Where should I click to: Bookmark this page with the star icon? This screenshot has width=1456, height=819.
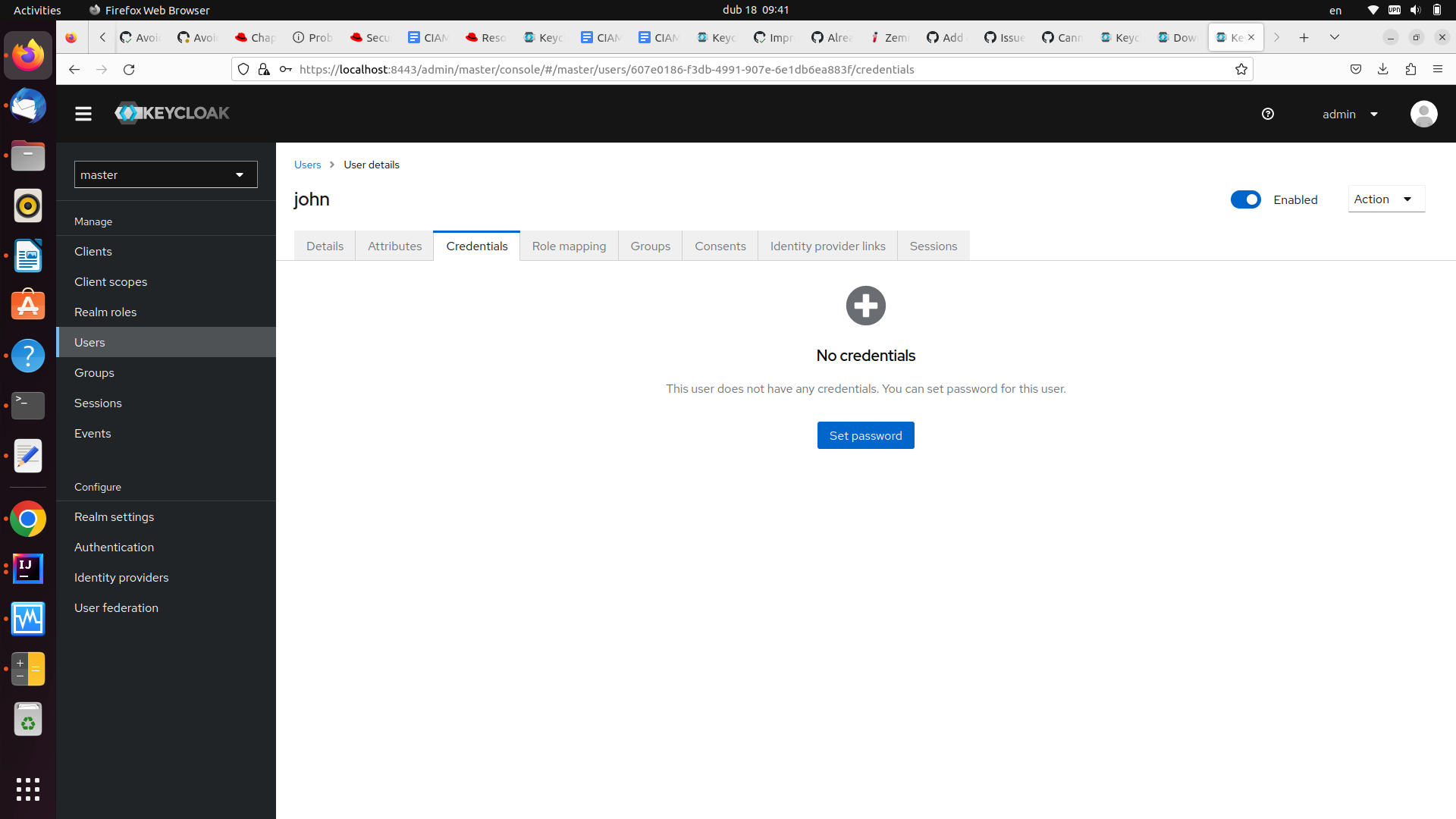click(1241, 69)
